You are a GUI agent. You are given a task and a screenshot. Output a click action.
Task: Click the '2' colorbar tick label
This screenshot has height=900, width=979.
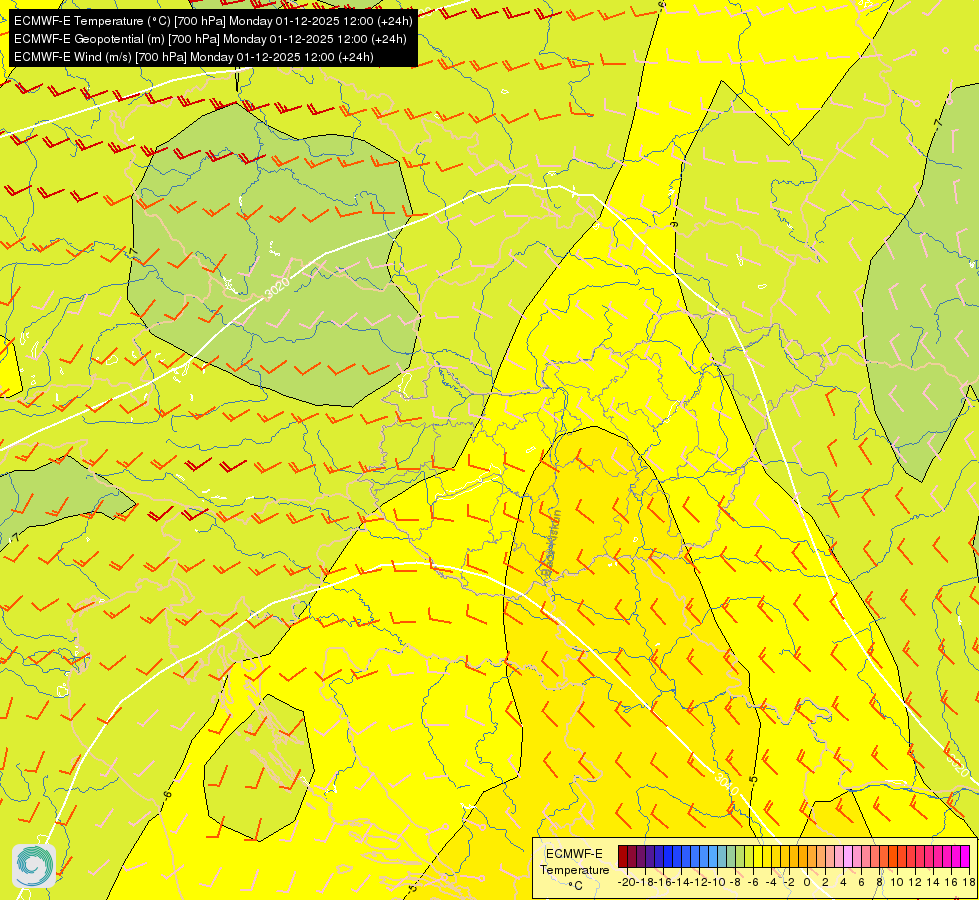825,882
